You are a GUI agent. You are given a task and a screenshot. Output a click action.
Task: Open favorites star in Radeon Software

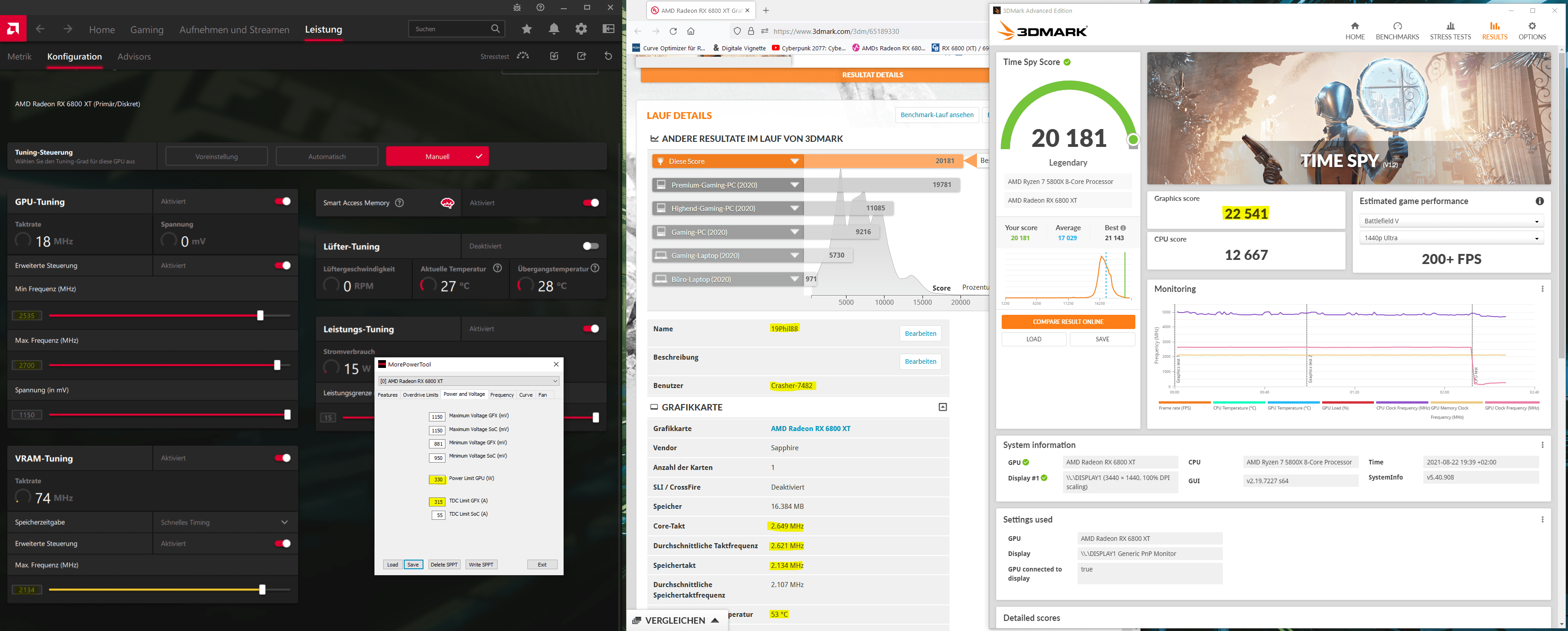[x=526, y=29]
